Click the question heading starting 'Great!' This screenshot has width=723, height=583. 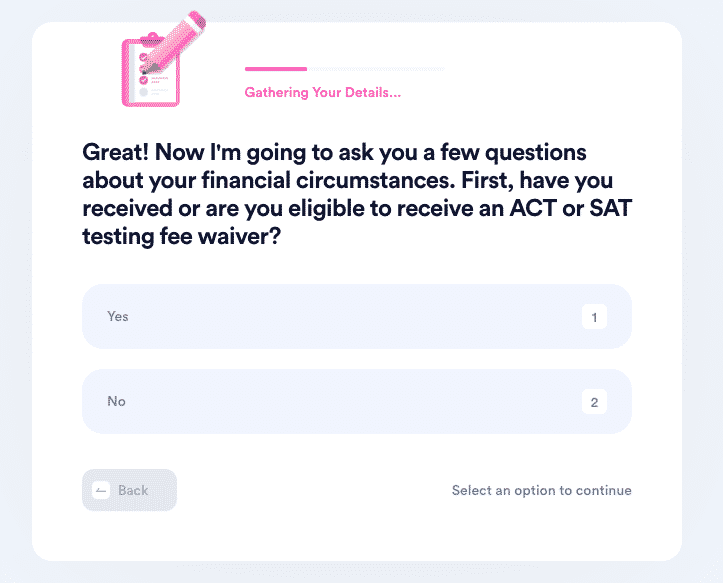click(x=357, y=194)
